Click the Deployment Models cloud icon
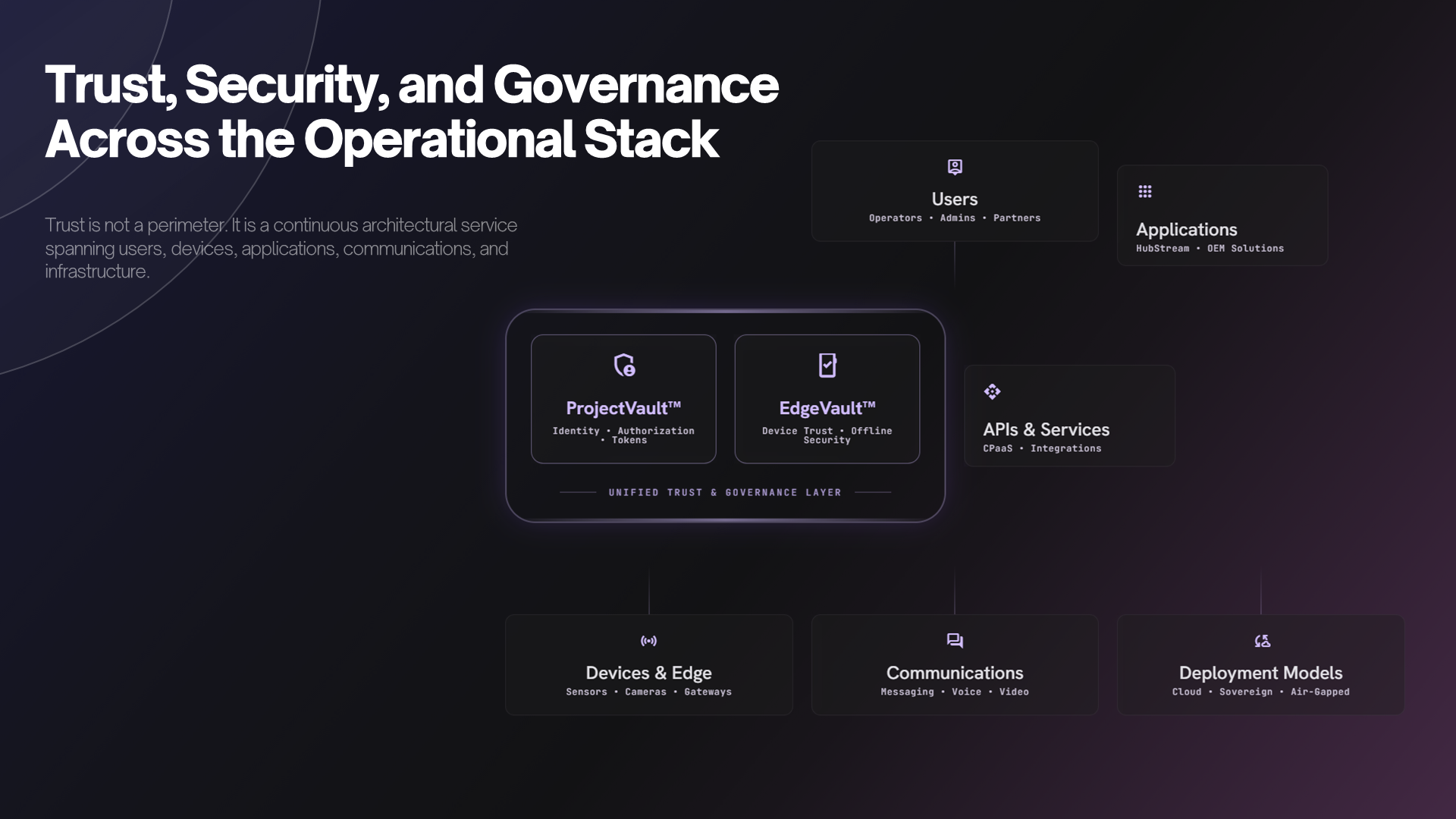Screen dimensions: 1456x819 point(1262,641)
